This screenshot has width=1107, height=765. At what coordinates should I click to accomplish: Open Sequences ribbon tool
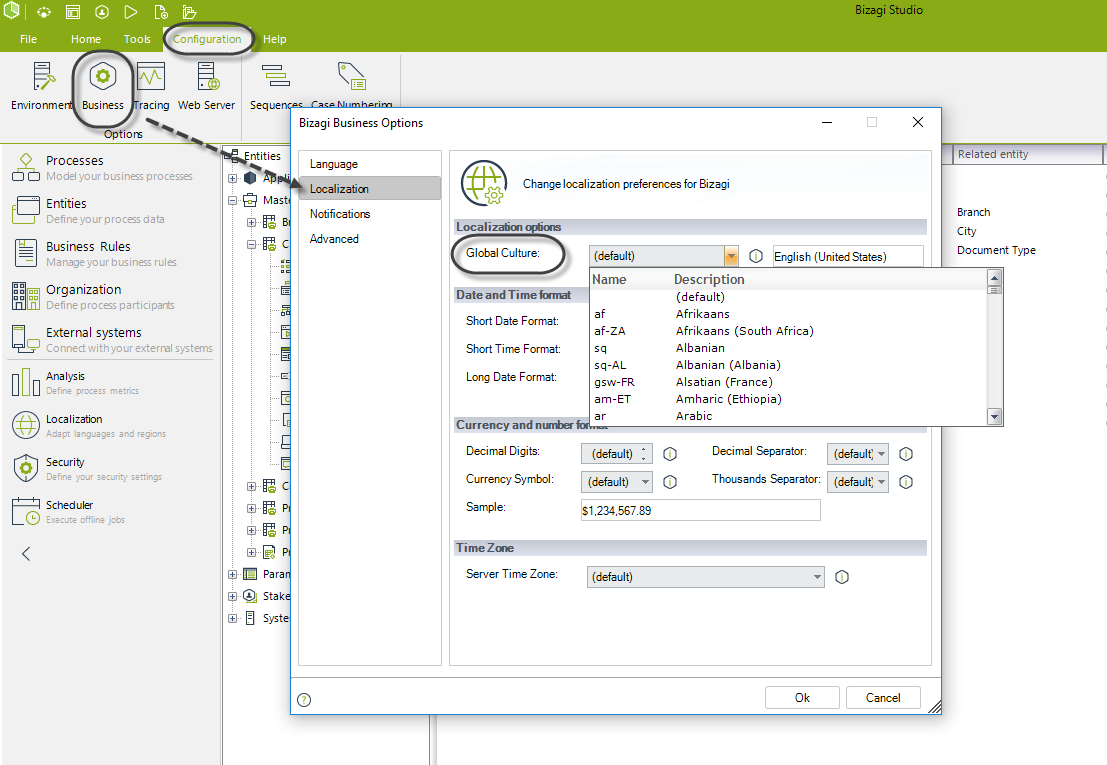tap(276, 86)
